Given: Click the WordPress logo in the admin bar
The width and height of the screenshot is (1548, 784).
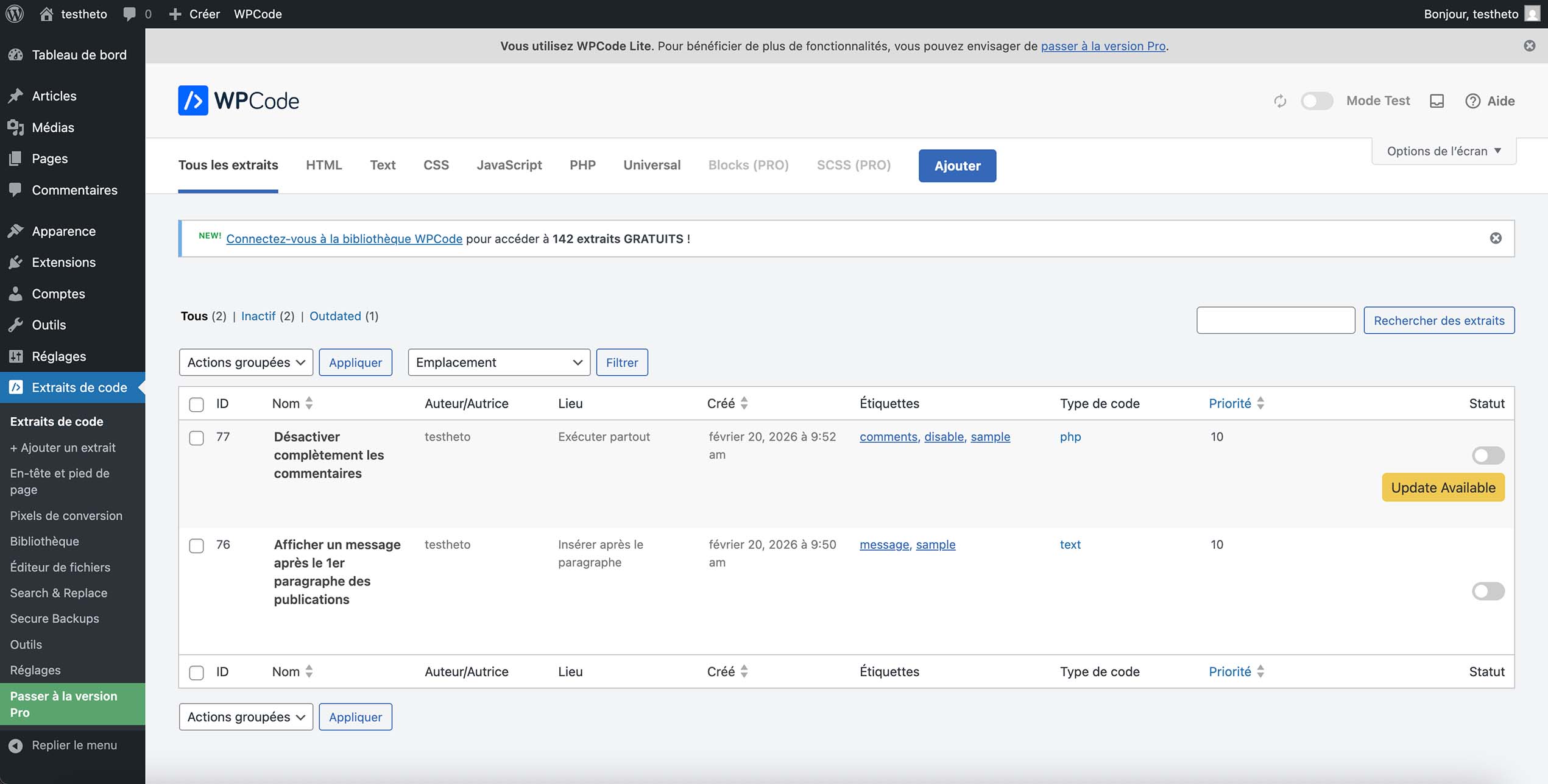Looking at the screenshot, I should [x=15, y=13].
